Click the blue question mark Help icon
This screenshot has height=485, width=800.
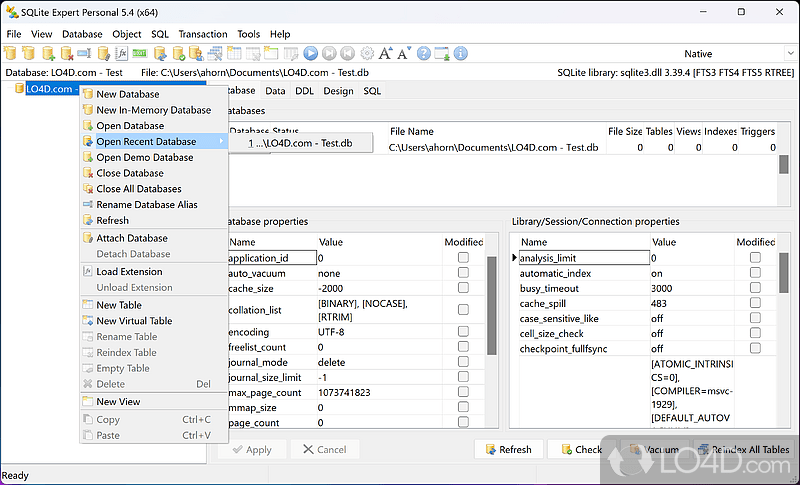423,53
